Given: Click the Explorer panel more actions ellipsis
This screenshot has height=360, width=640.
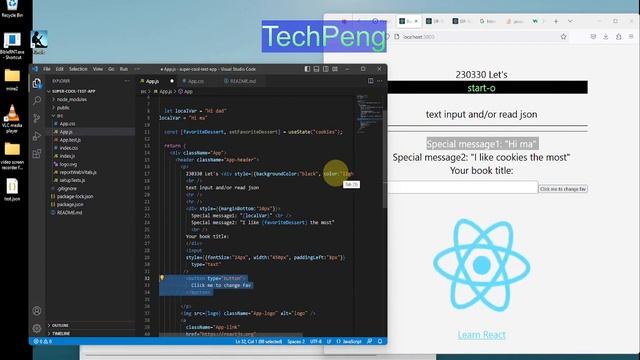Looking at the screenshot, I should click(x=127, y=81).
